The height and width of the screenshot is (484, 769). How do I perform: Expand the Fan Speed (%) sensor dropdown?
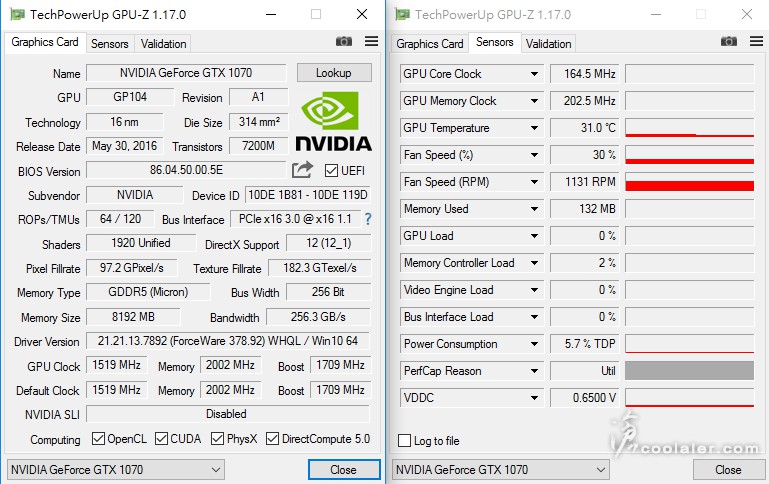pyautogui.click(x=534, y=155)
